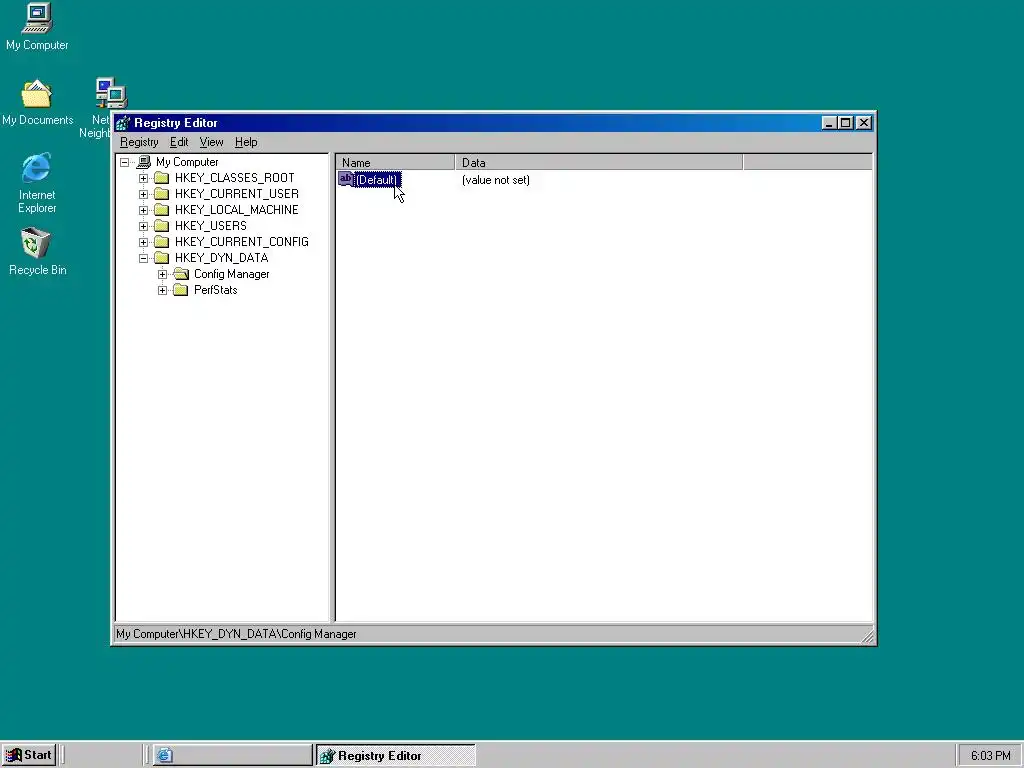Image resolution: width=1024 pixels, height=768 pixels.
Task: Expand the HKEY_CURRENT_USER key
Action: click(144, 194)
